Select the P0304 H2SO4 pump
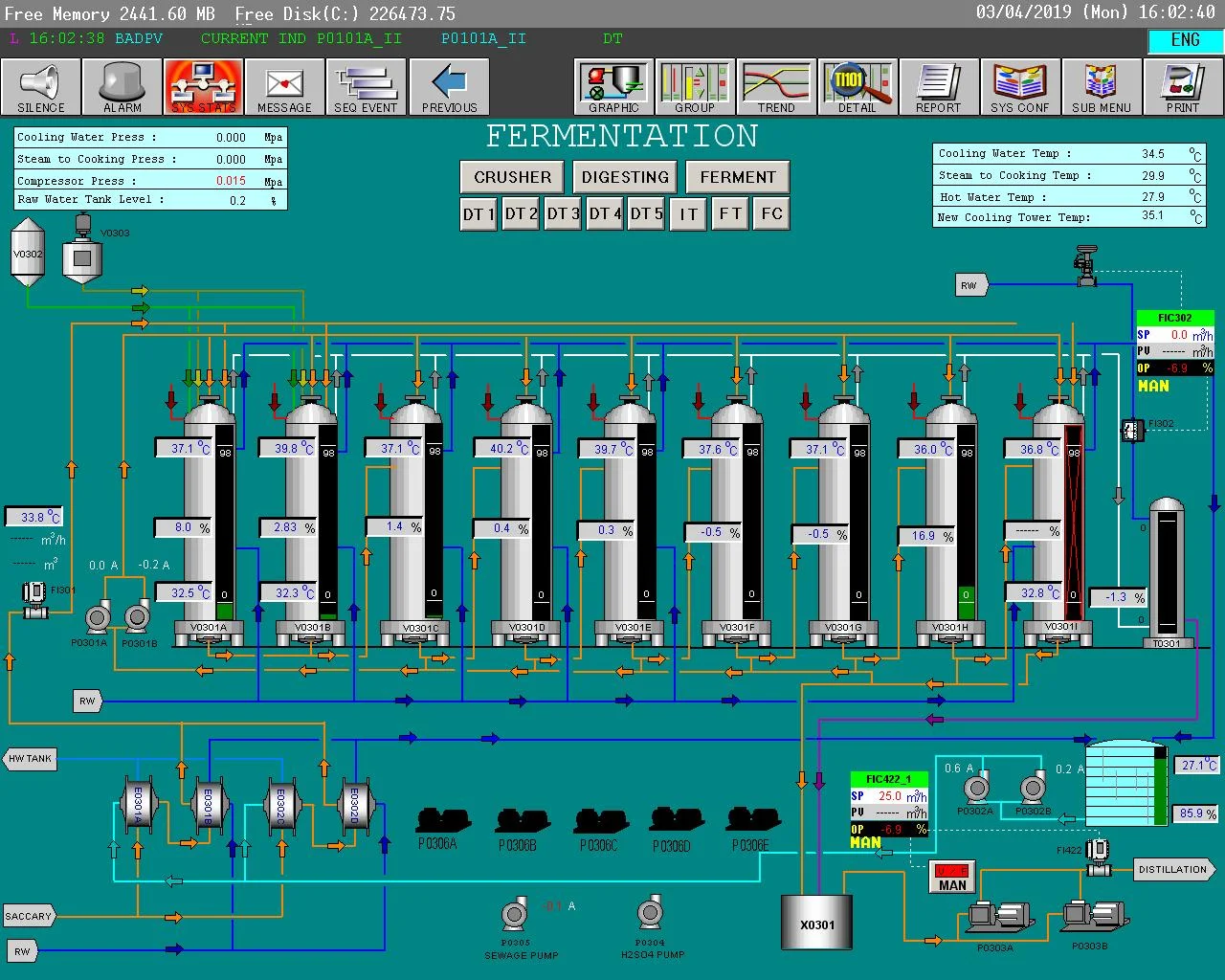Screen dimensions: 1225x980 [650, 912]
